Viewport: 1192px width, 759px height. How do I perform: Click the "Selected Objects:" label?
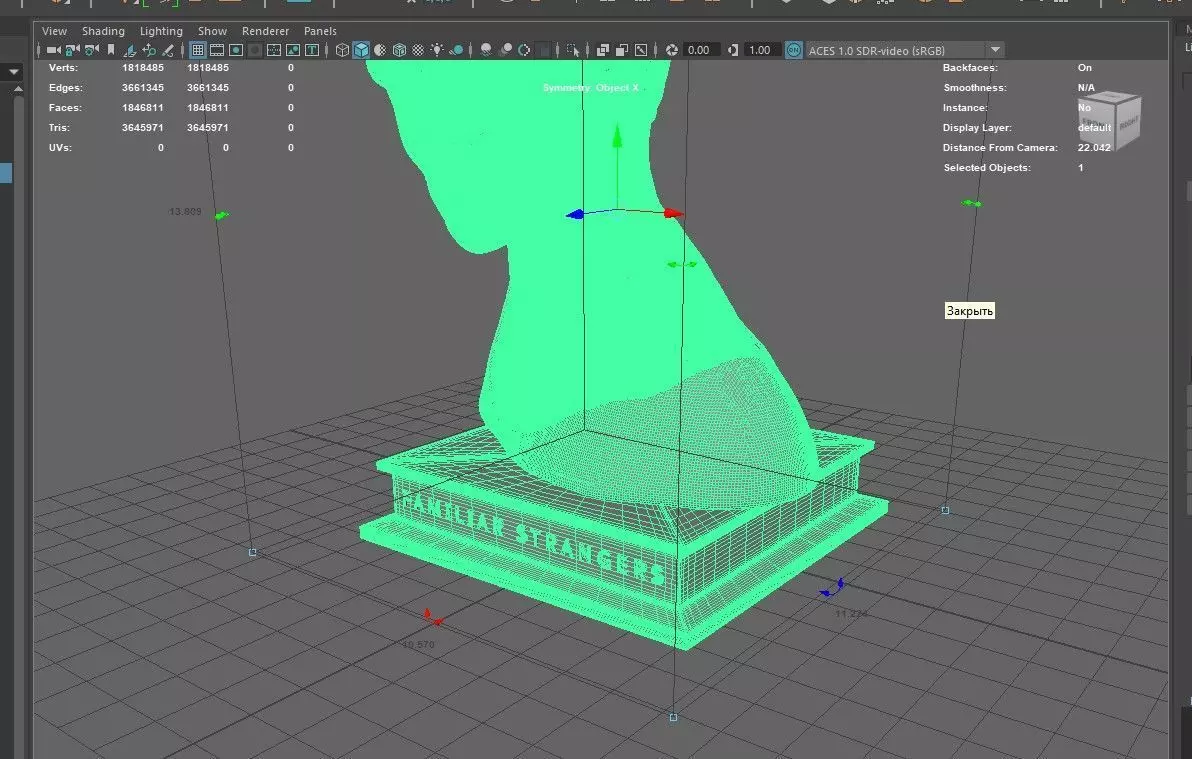click(987, 167)
